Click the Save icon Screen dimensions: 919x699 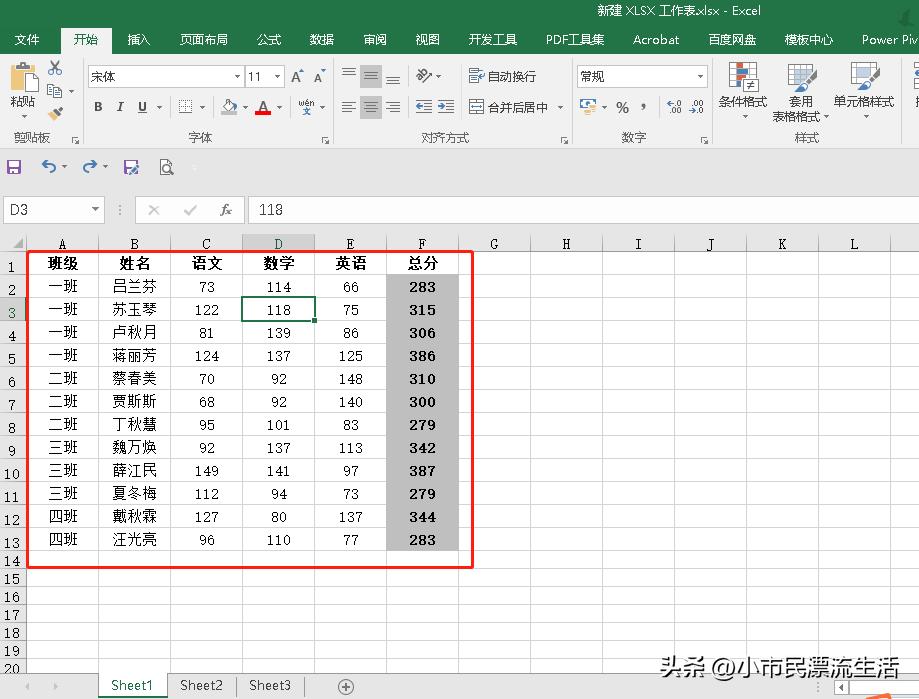pyautogui.click(x=14, y=167)
